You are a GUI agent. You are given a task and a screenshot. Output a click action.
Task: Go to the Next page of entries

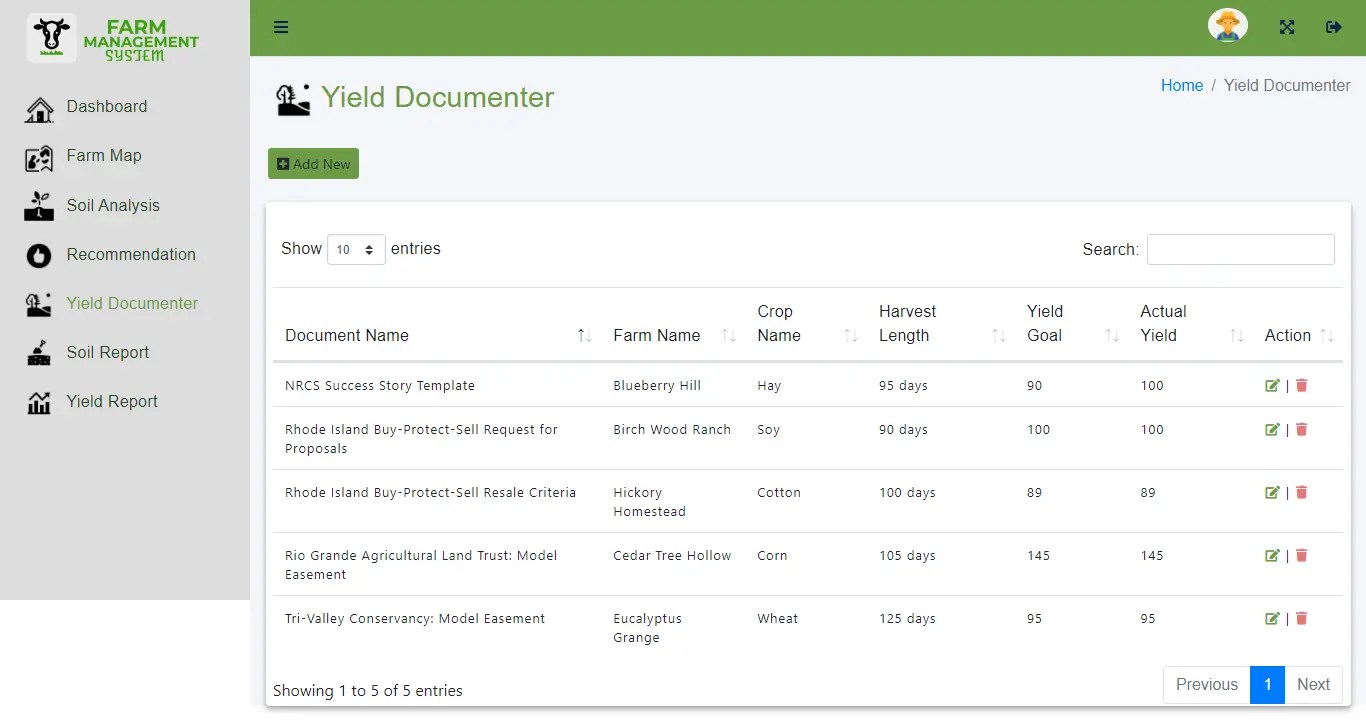[1313, 684]
